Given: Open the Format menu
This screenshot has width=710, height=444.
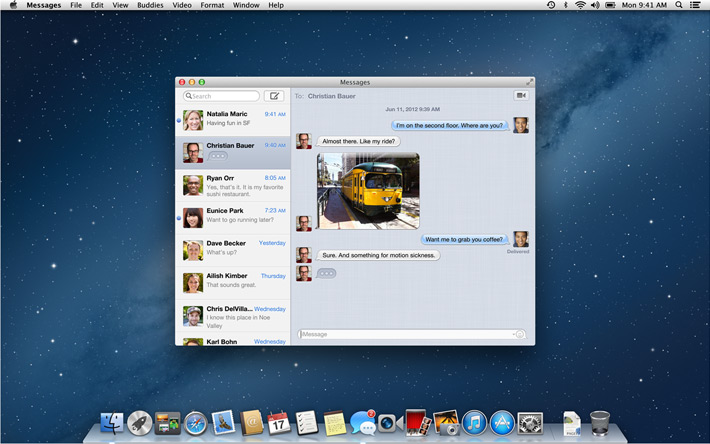Looking at the screenshot, I should tap(212, 5).
